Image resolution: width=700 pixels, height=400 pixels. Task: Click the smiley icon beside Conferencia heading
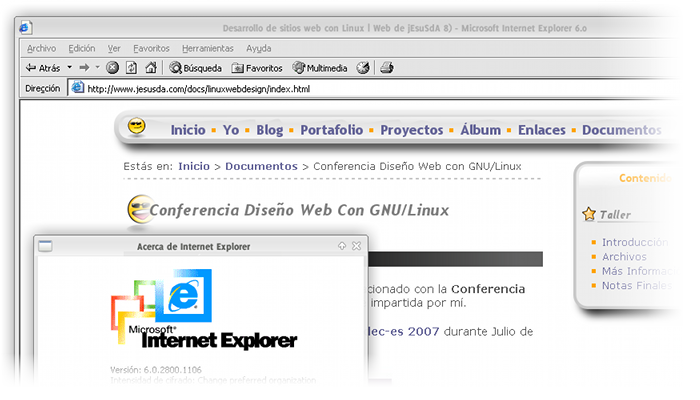(x=140, y=209)
